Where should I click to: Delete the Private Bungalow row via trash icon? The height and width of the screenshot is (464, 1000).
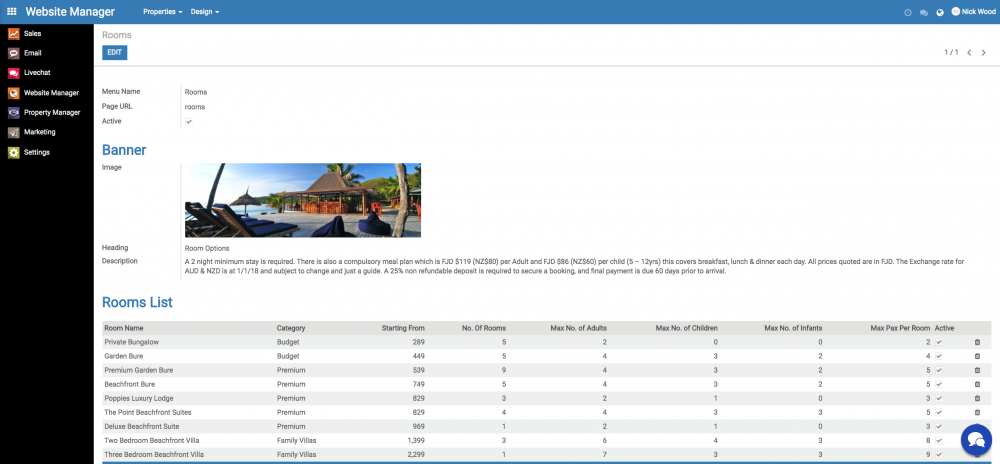click(977, 342)
